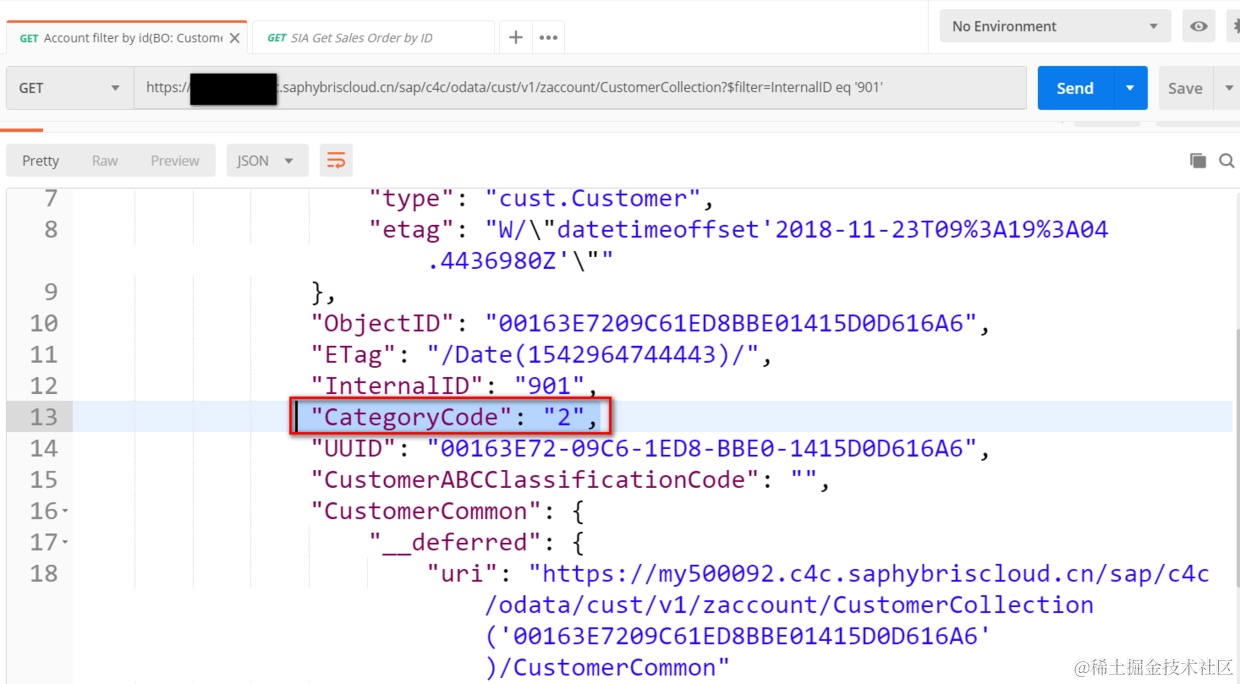
Task: Open the Save button dropdown arrow
Action: (1228, 88)
